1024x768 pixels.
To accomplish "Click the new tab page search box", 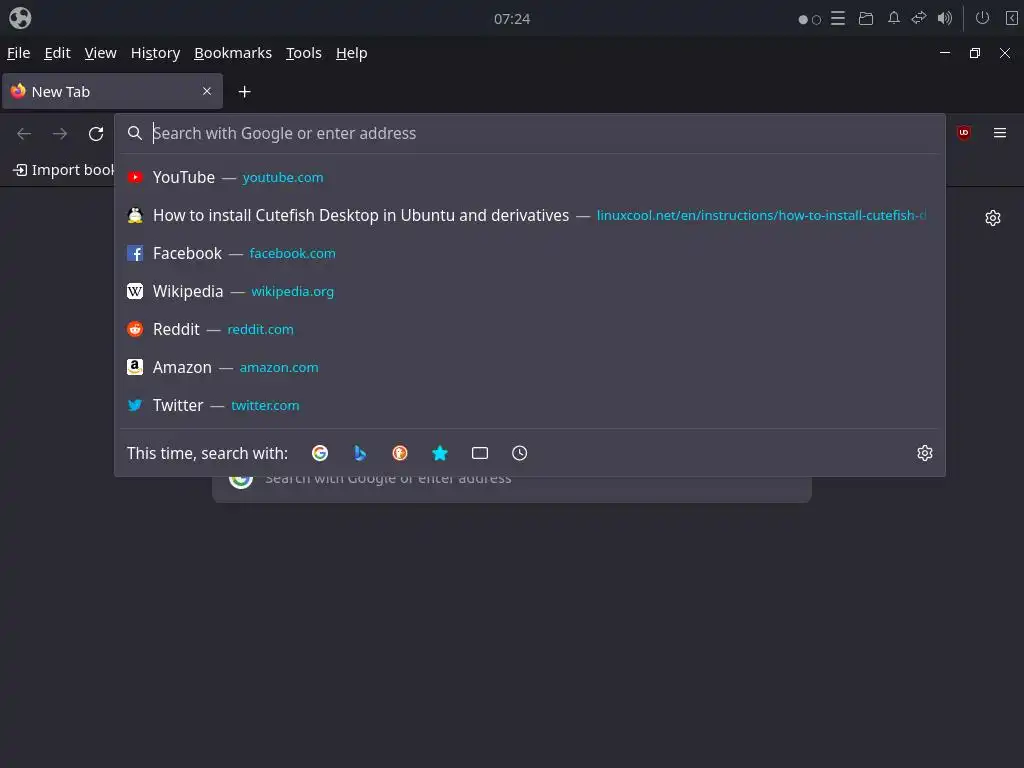I will coord(512,488).
